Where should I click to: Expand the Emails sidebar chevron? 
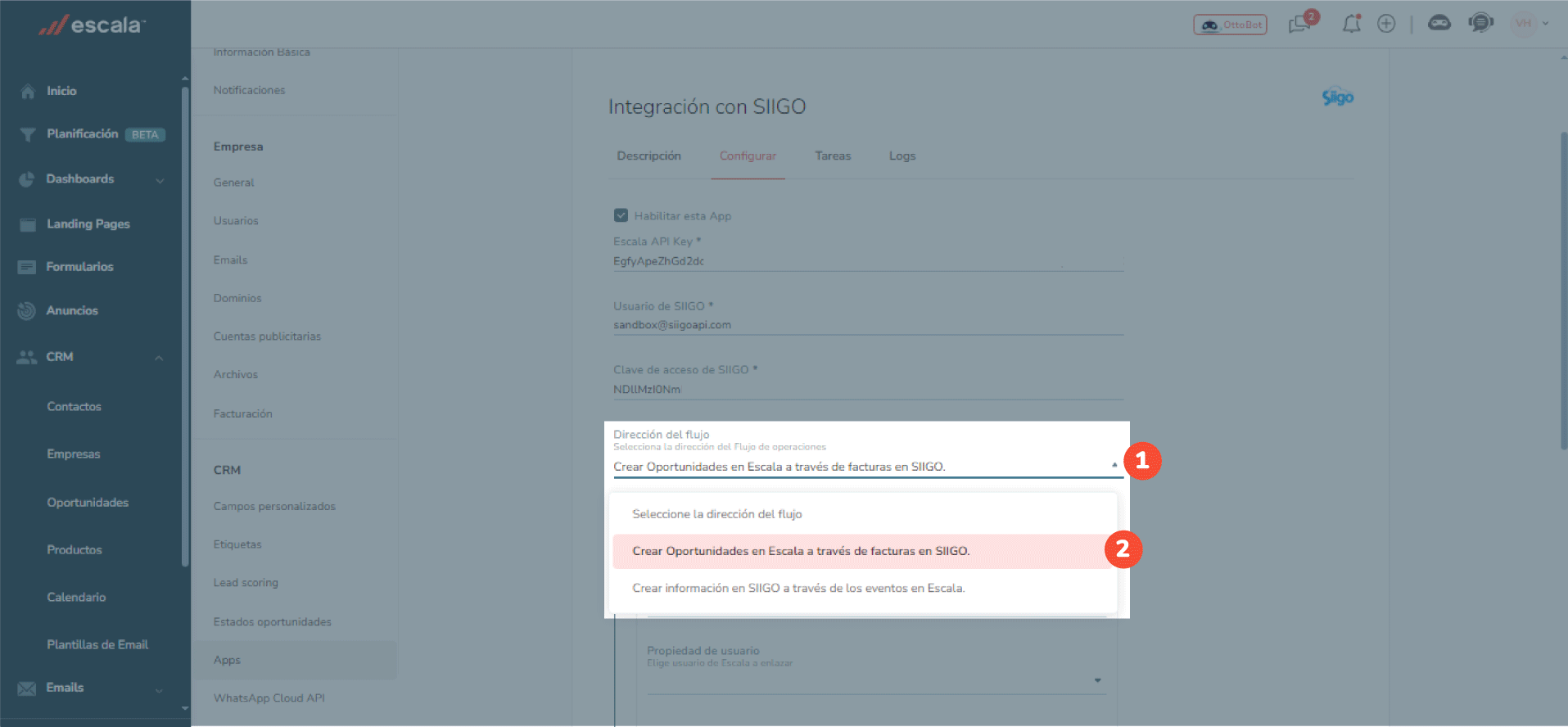click(x=160, y=690)
